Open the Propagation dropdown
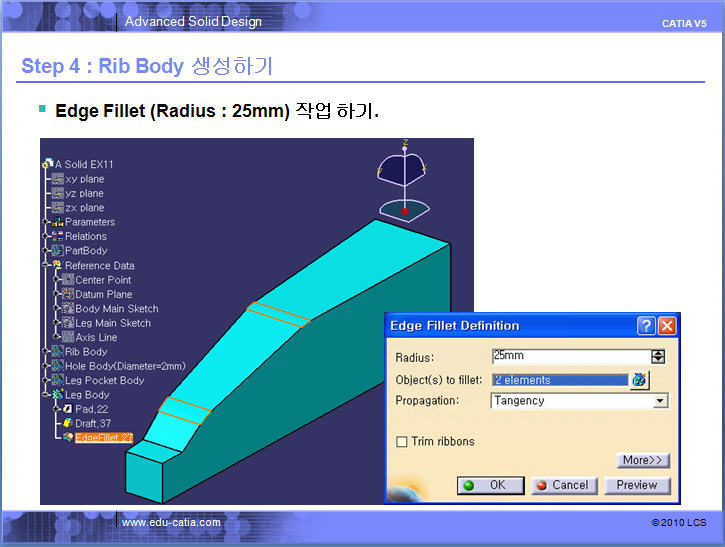 (x=659, y=401)
